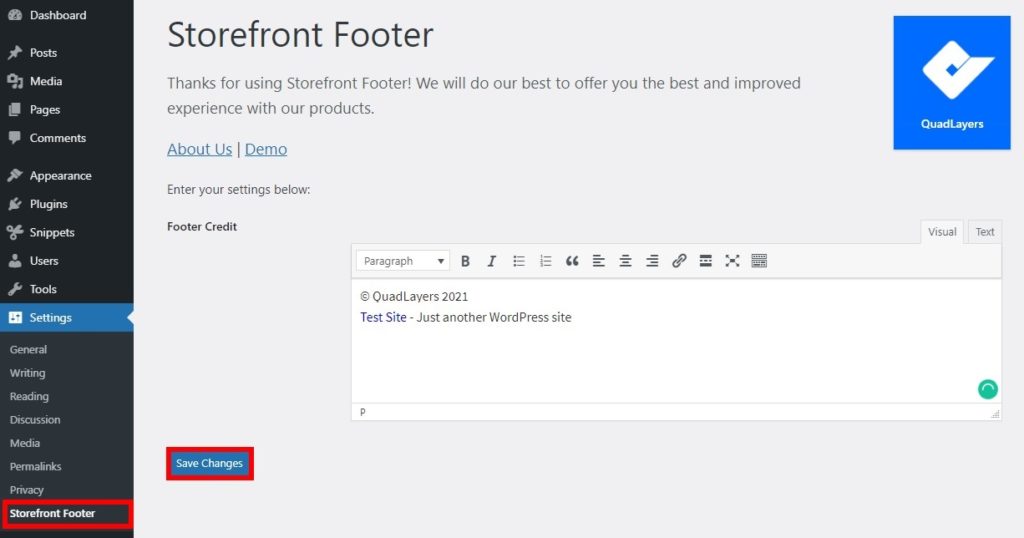Click the Comments bubble icon
This screenshot has height=538, width=1024.
pos(14,138)
